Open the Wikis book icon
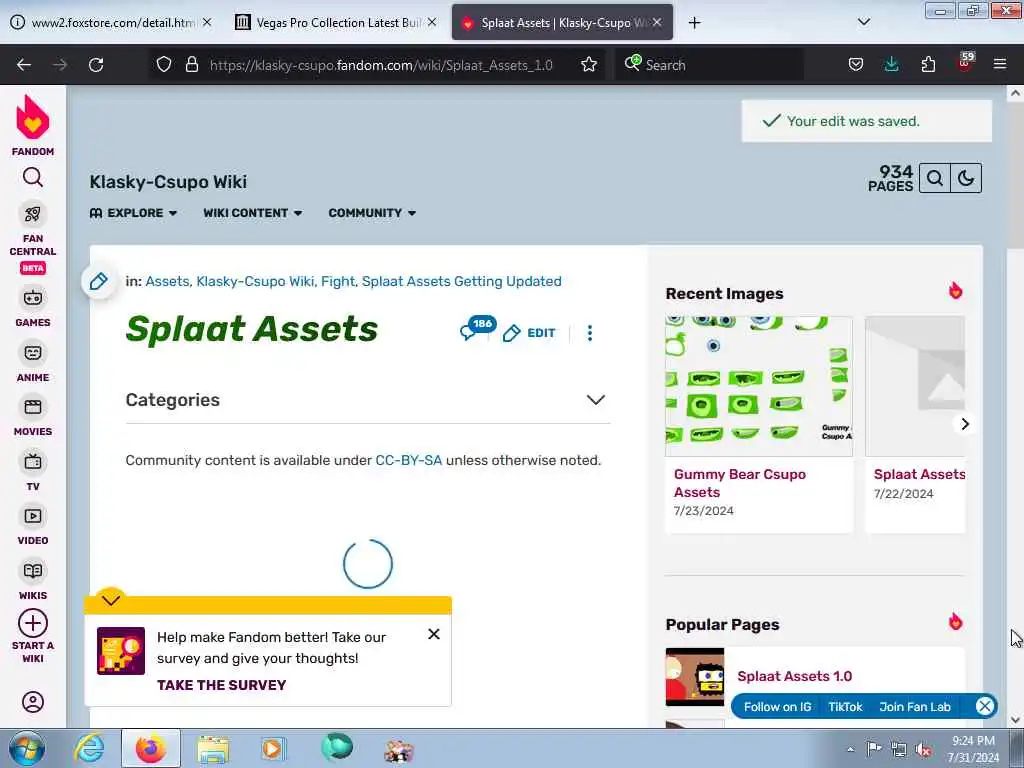Screen dimensions: 1024x768 click(x=33, y=571)
